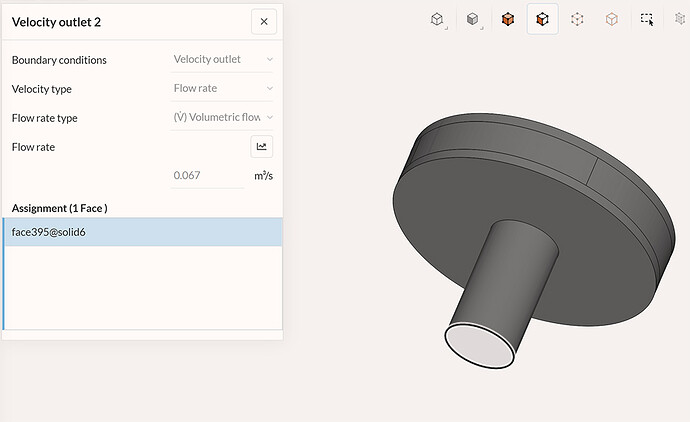Click the Flow rate table/graph input icon
690x422 pixels.
click(x=261, y=147)
